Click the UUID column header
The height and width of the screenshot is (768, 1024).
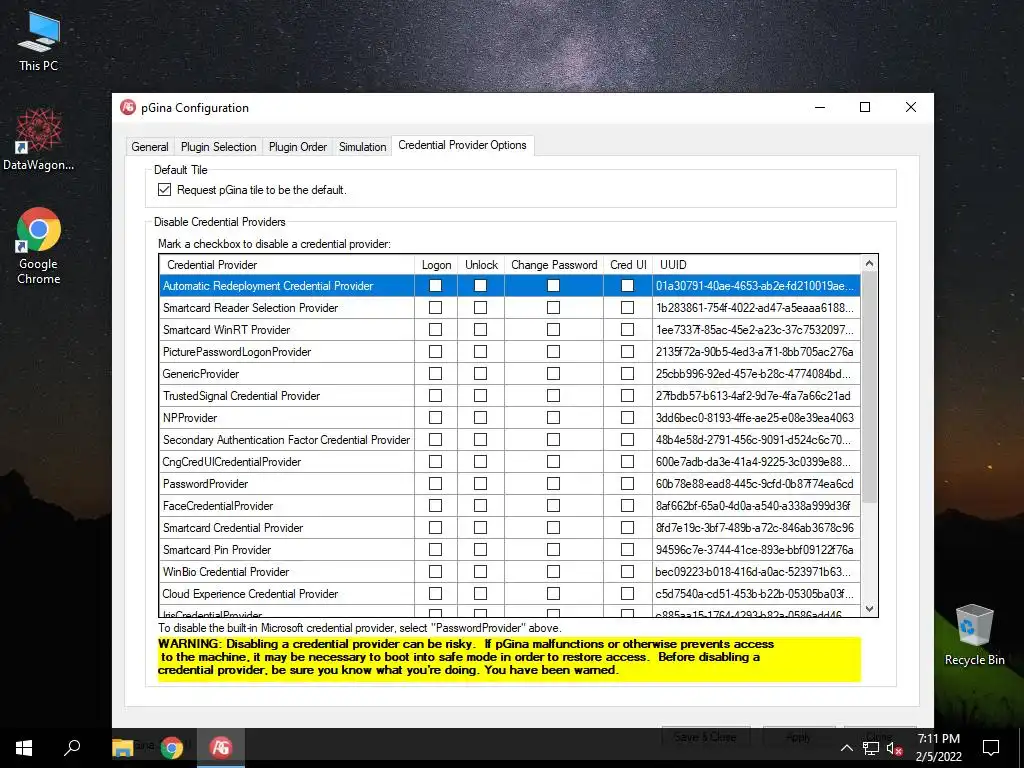tap(756, 264)
